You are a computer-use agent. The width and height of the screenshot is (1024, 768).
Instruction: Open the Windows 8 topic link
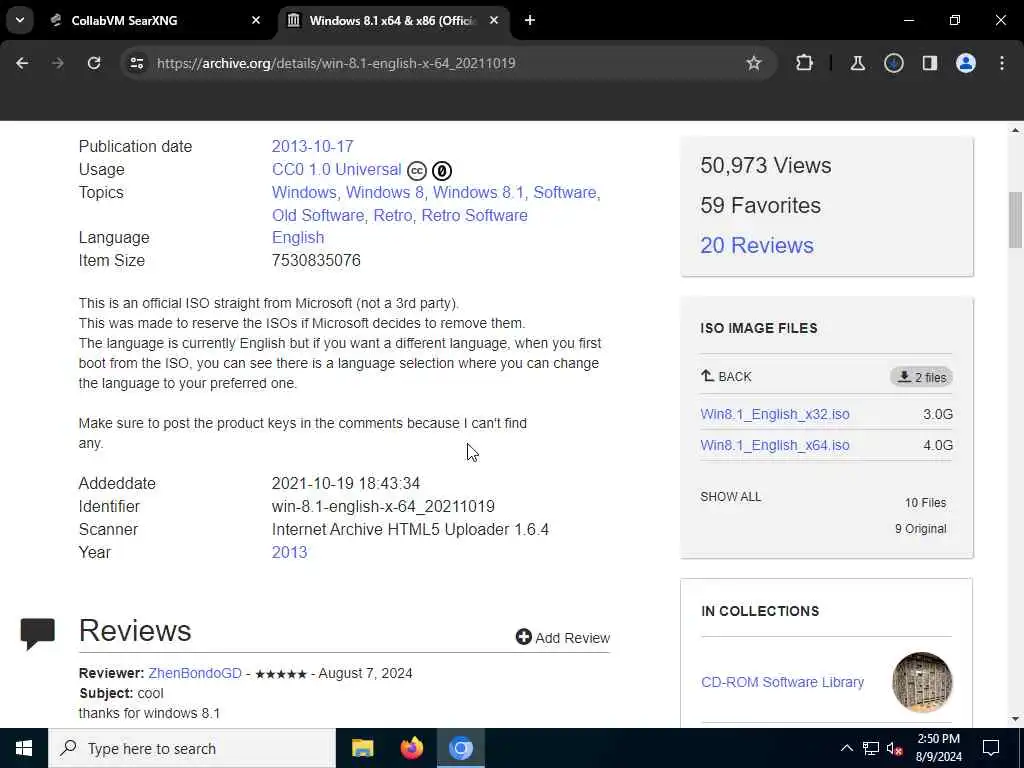(385, 193)
